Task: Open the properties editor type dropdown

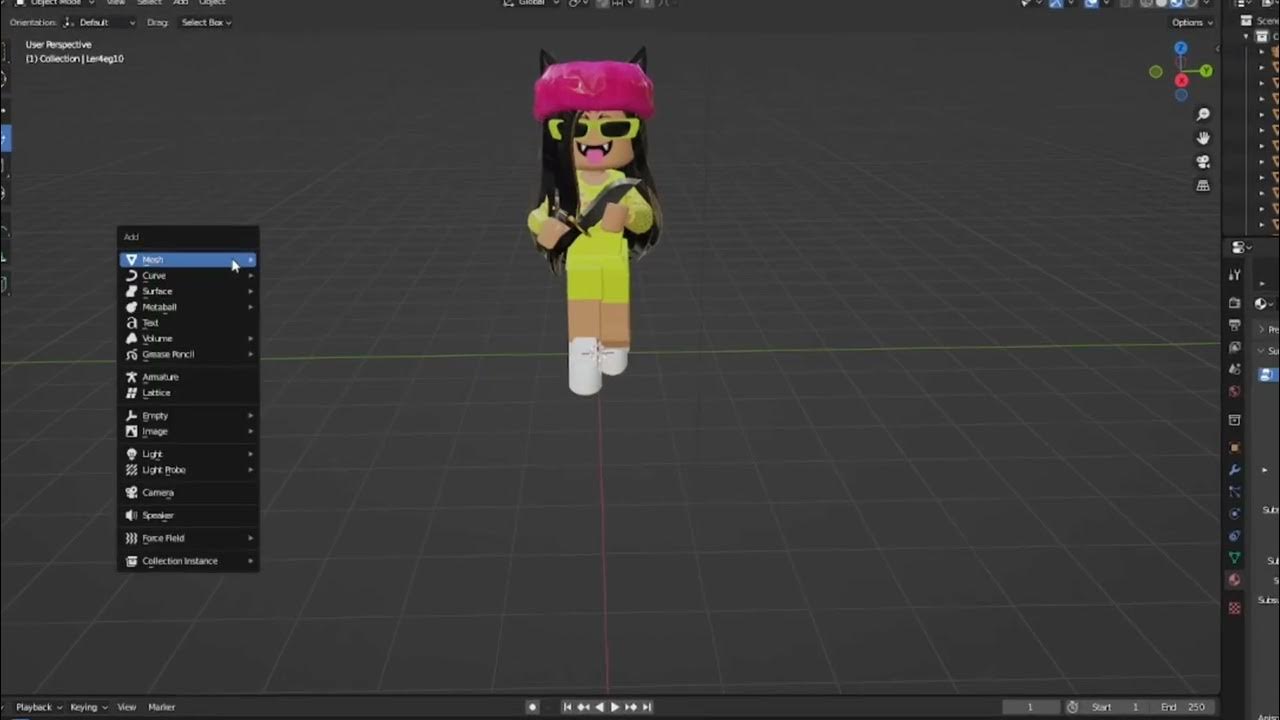Action: [1241, 247]
